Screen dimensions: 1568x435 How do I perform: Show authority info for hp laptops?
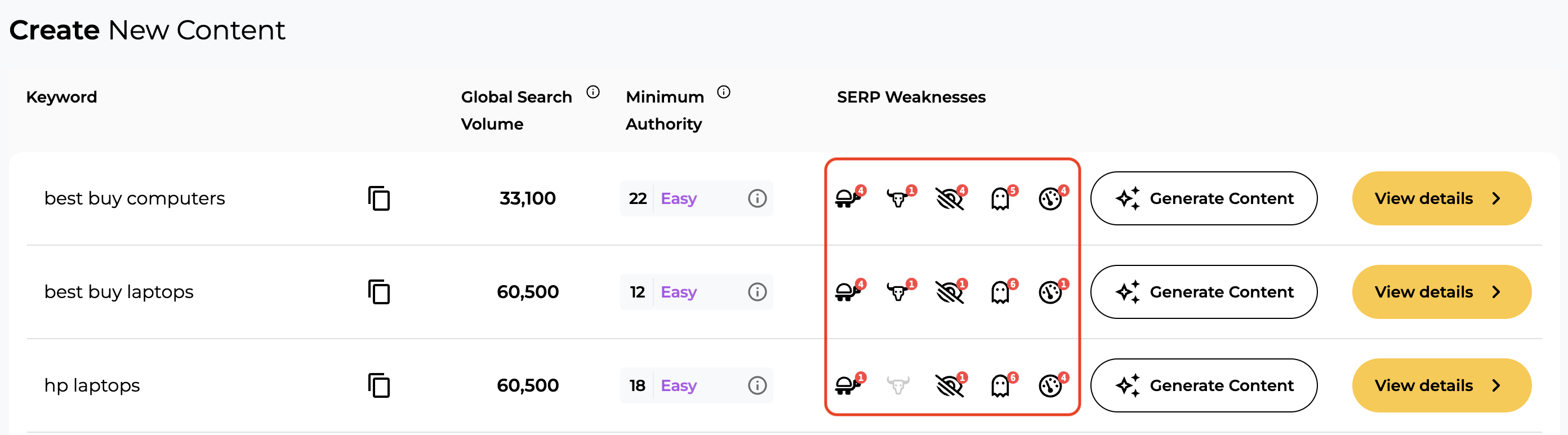pyautogui.click(x=756, y=385)
